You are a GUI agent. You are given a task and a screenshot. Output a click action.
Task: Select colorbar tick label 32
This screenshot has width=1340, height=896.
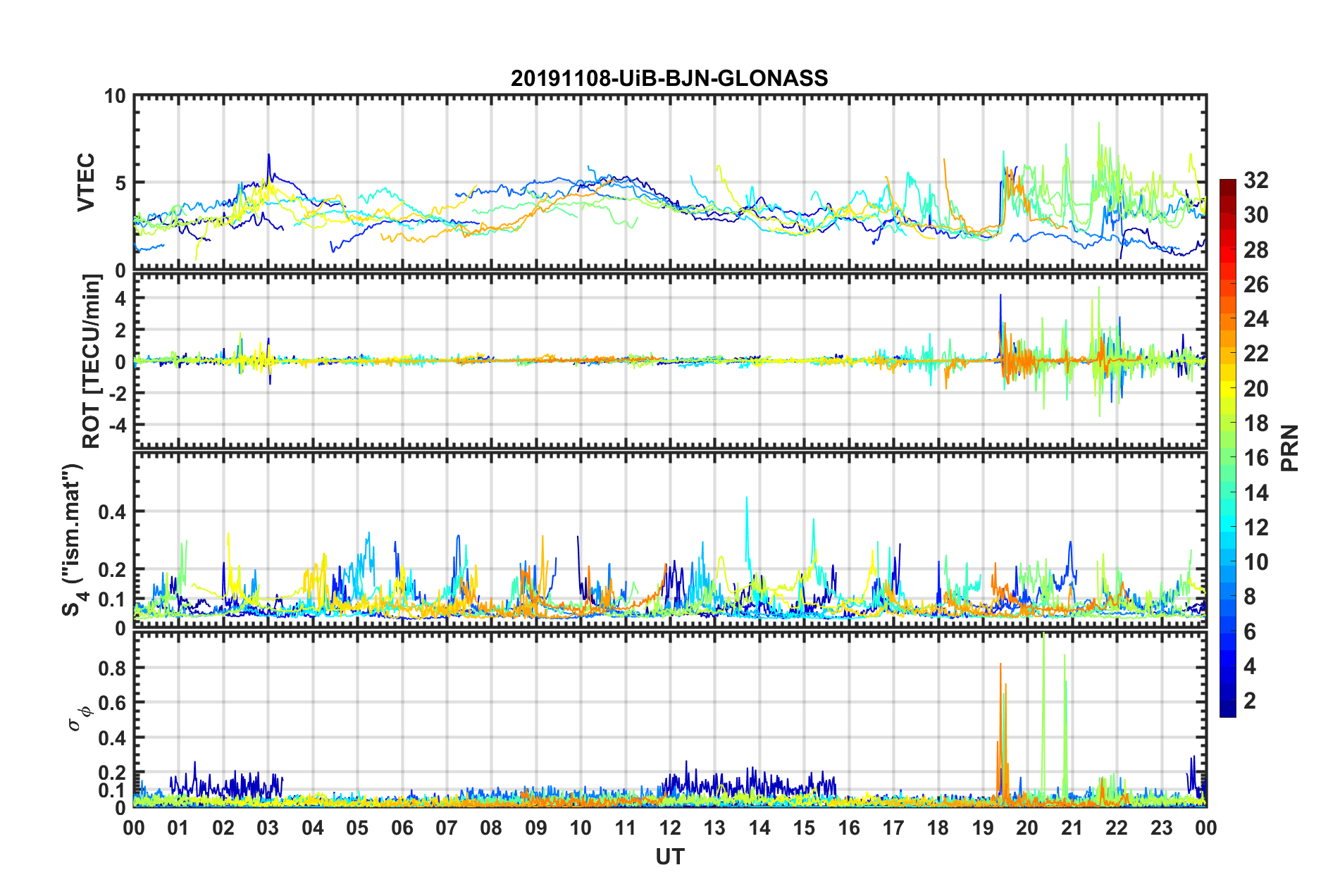pos(1255,180)
